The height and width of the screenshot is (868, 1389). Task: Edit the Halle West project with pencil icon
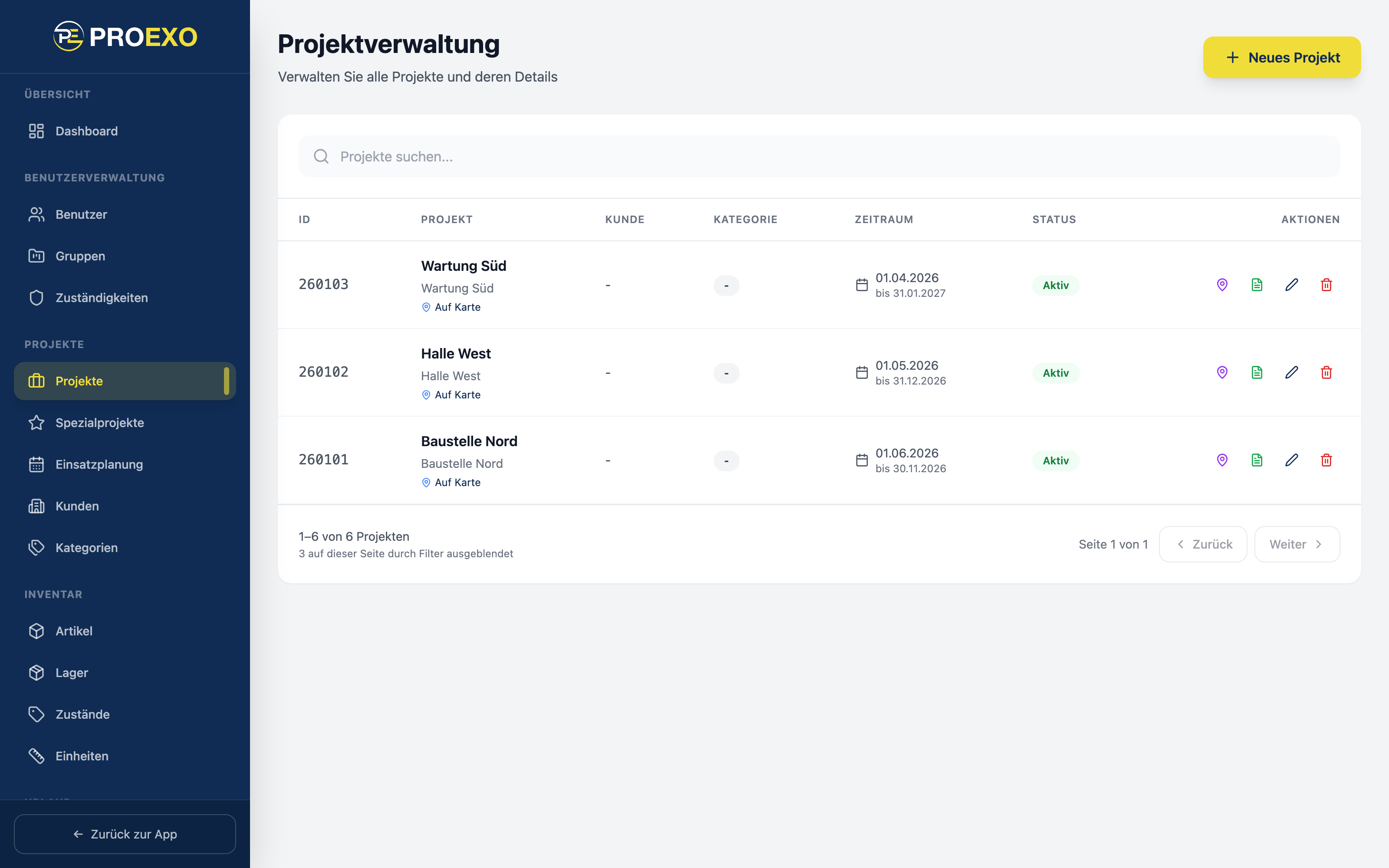point(1291,372)
